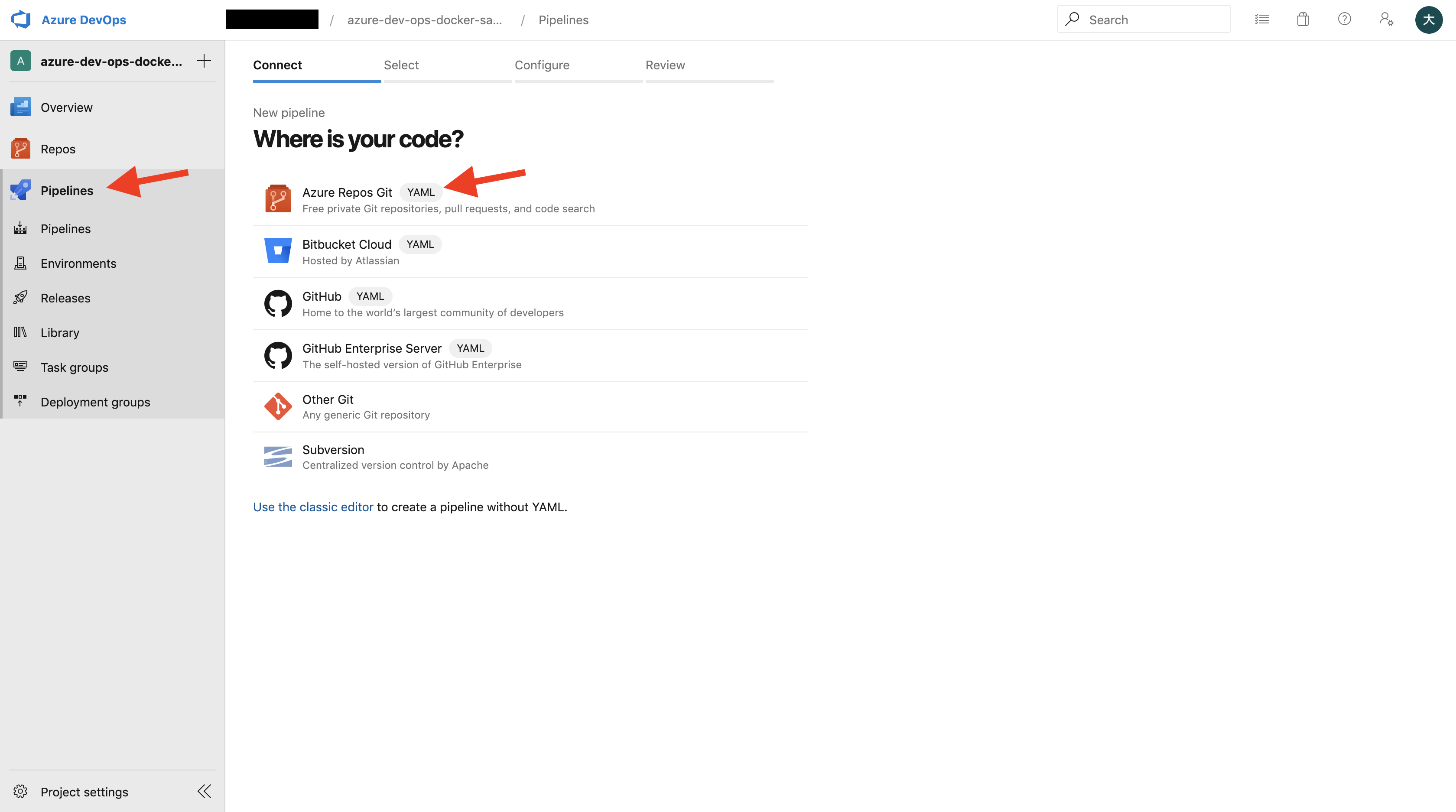Viewport: 1456px width, 812px height.
Task: Open Library in the sidebar
Action: point(113,333)
